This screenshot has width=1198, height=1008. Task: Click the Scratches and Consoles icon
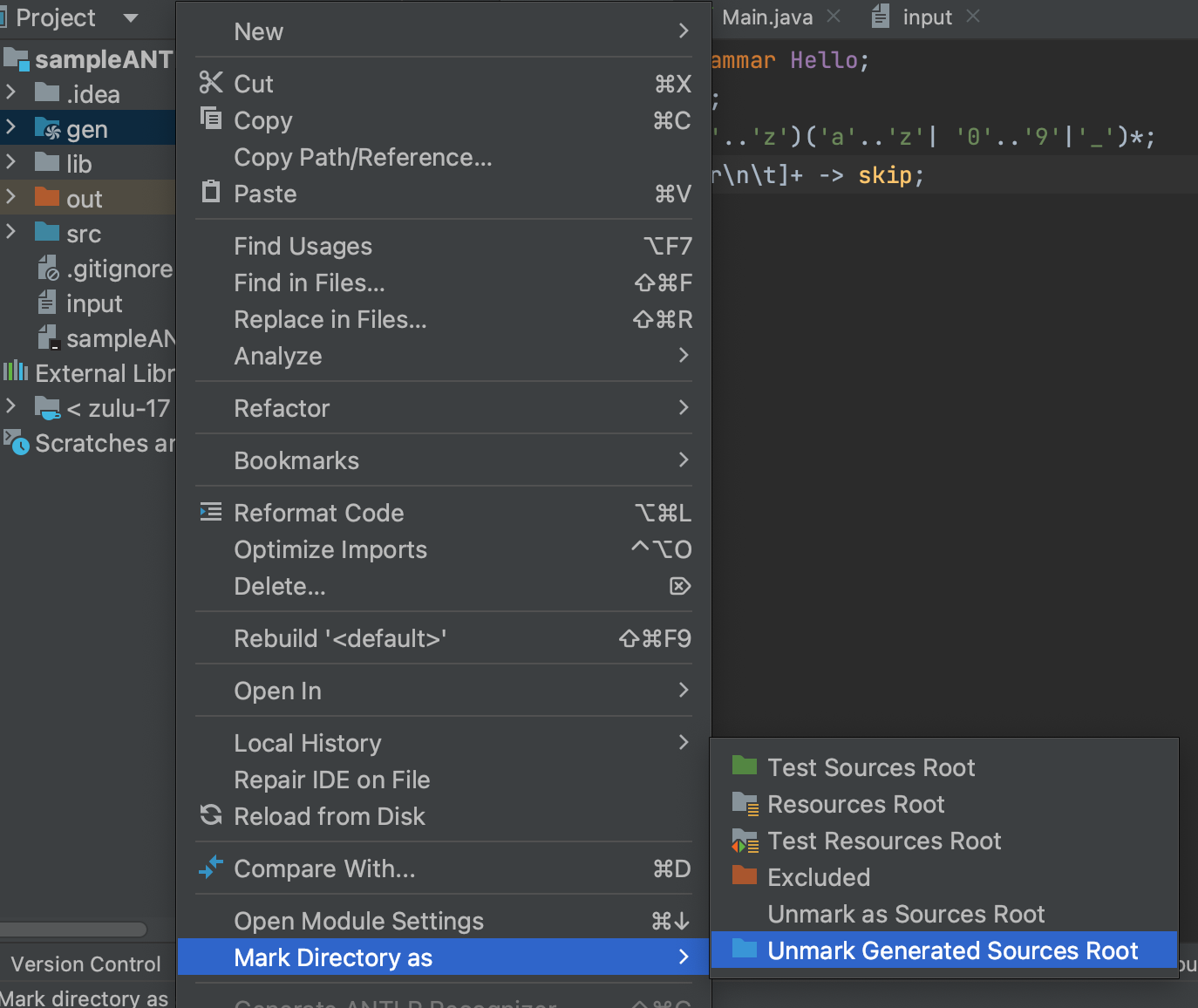17,442
